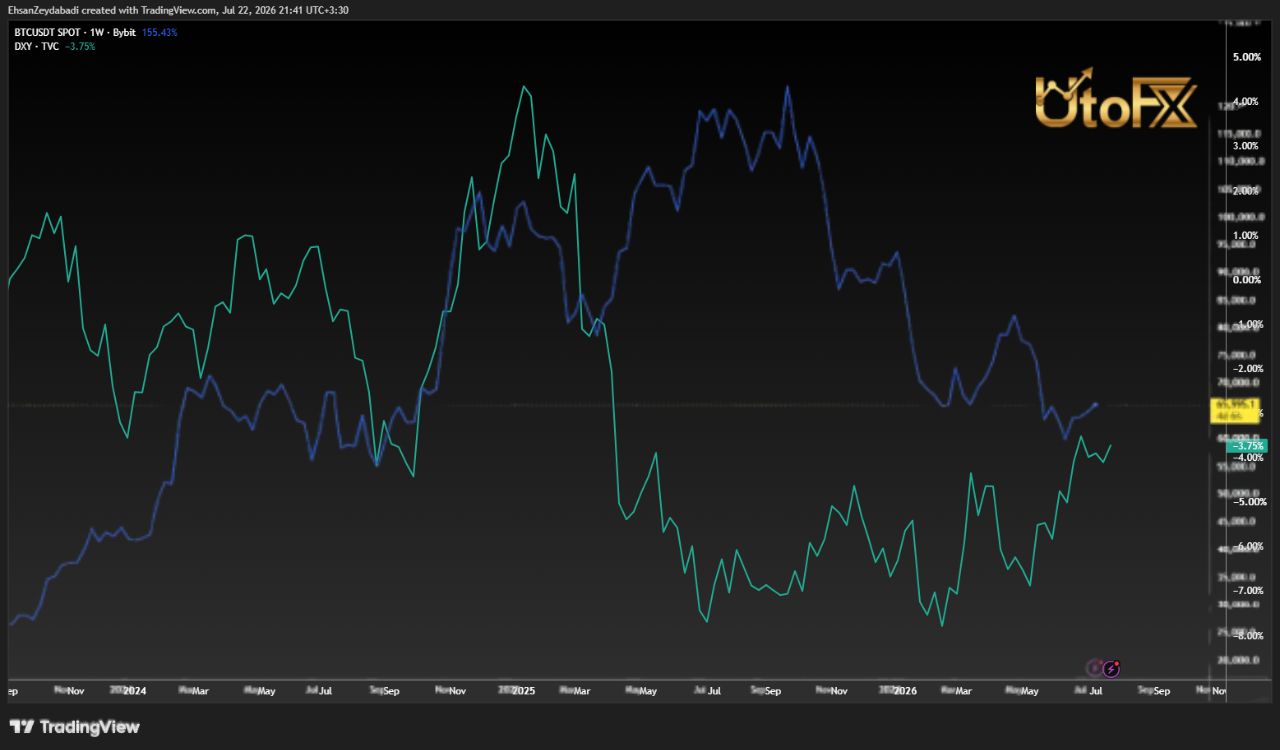Click the teal -3.75% value in legend
The width and height of the screenshot is (1280, 750).
79,46
